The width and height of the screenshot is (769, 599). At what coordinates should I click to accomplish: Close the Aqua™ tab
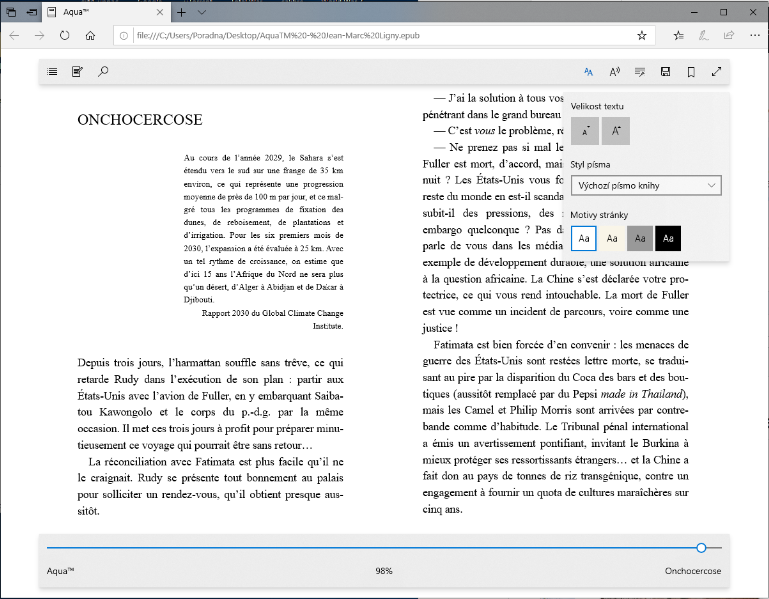pyautogui.click(x=160, y=12)
